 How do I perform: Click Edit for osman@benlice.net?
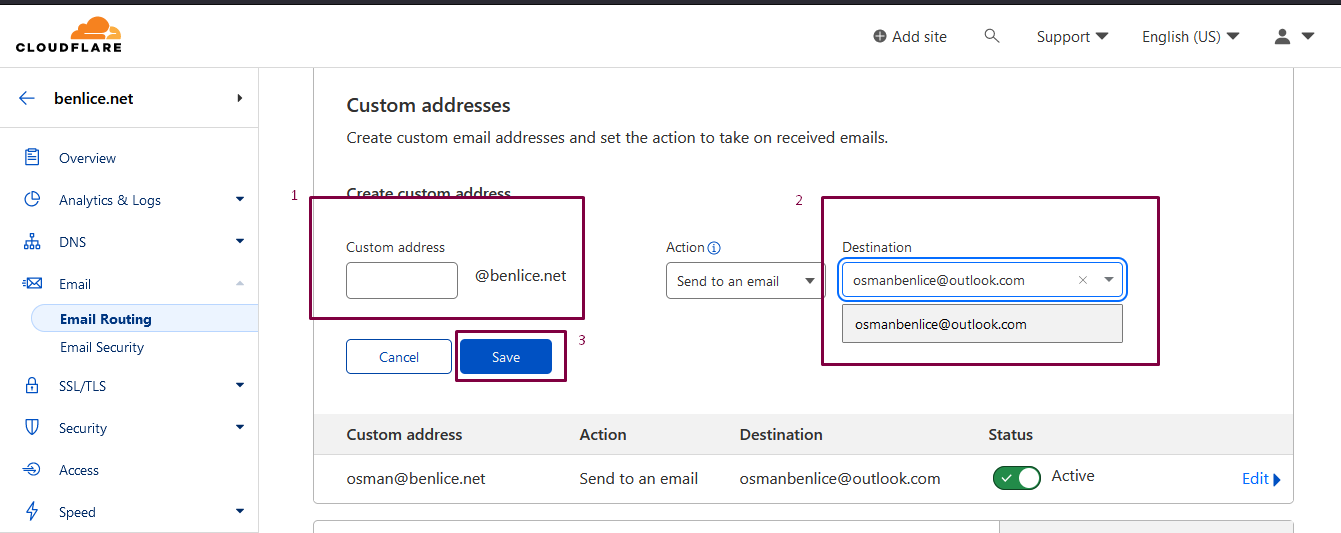(1261, 479)
